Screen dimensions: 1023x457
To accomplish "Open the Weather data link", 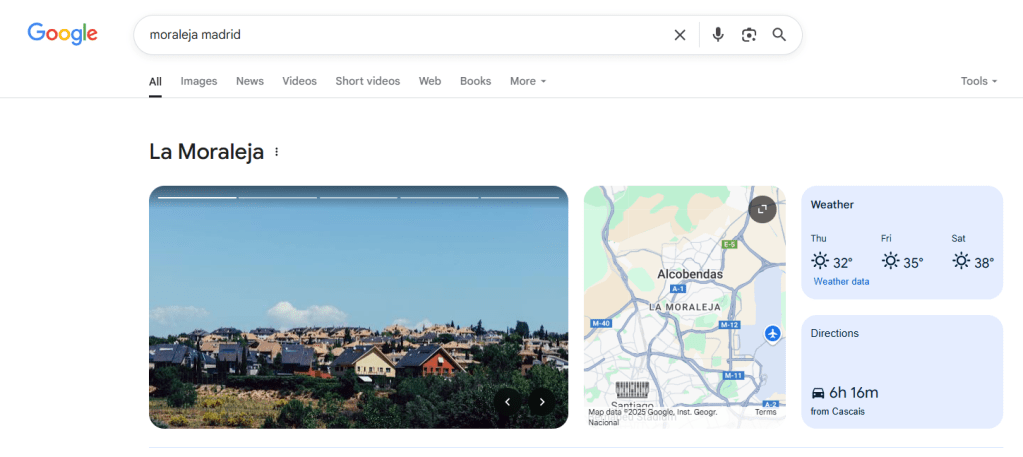I will click(x=841, y=282).
